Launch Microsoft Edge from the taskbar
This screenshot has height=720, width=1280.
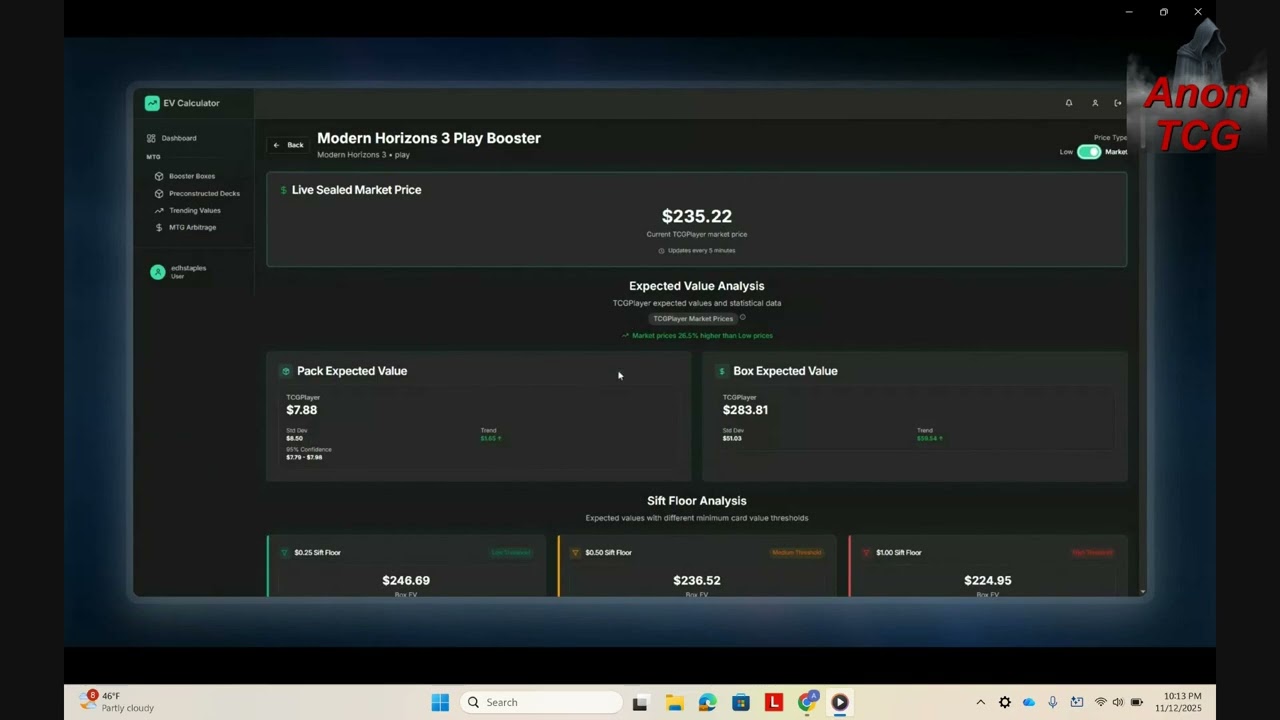[708, 702]
